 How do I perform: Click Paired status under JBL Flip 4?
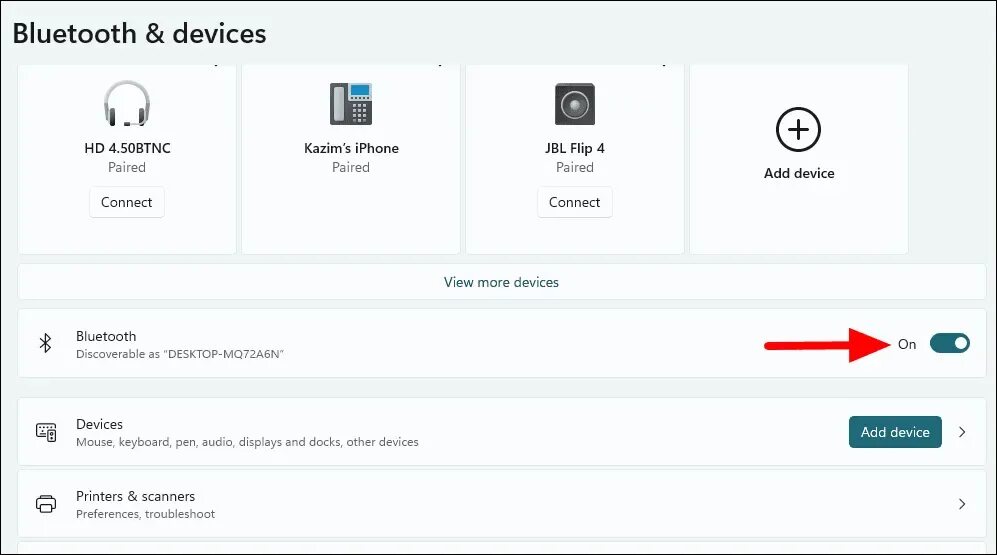coord(575,167)
